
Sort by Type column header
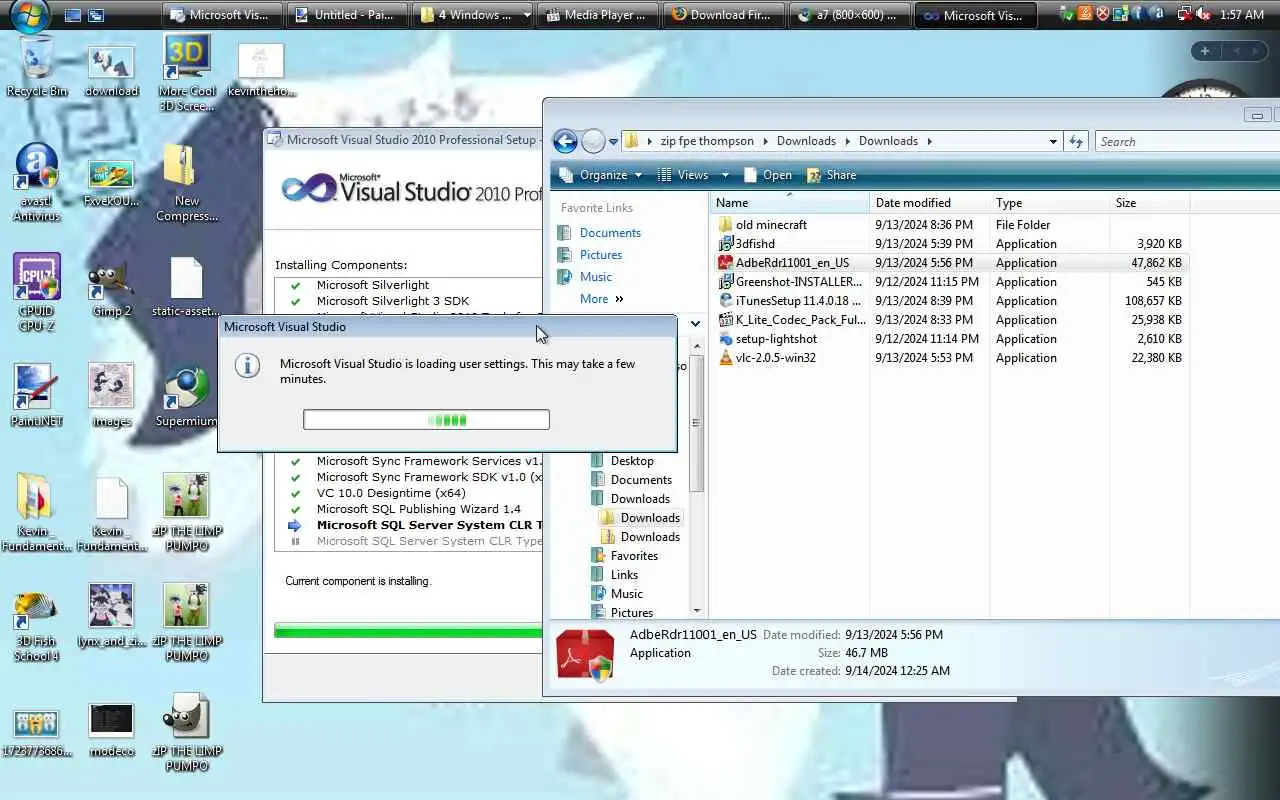(1049, 203)
